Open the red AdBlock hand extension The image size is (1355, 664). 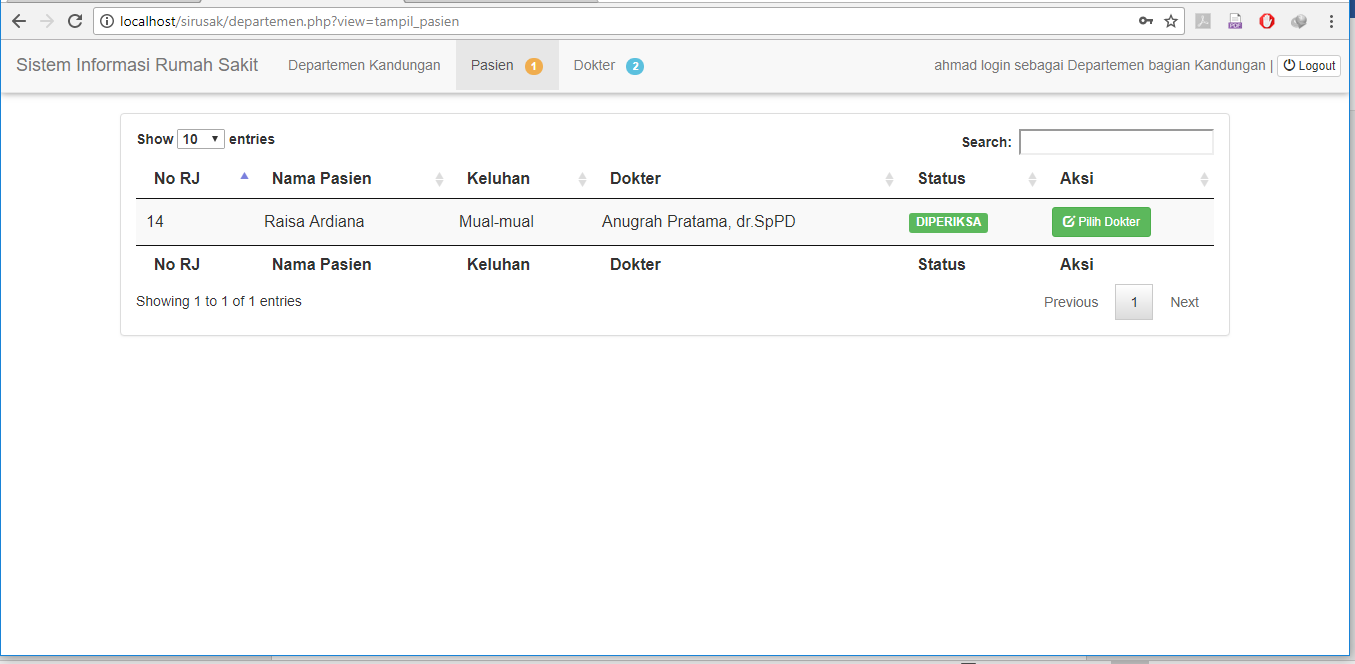point(1267,21)
